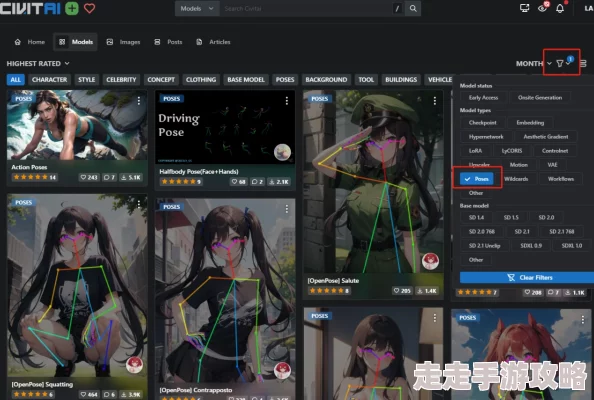The image size is (594, 400).
Task: Uncheck the Poses model type filter
Action: [x=477, y=179]
